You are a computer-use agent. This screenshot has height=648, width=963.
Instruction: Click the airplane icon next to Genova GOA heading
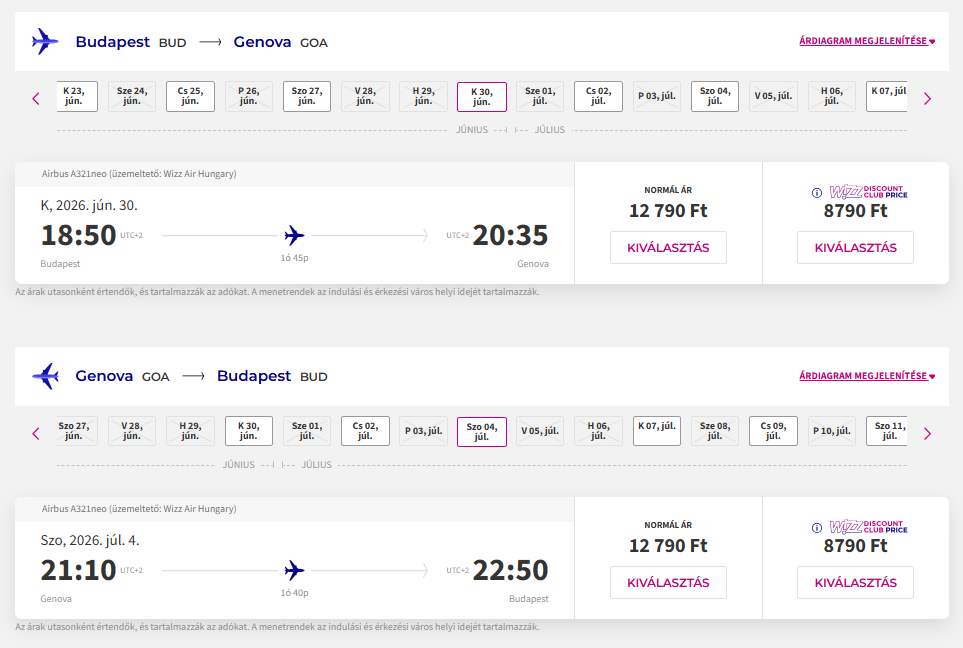46,377
